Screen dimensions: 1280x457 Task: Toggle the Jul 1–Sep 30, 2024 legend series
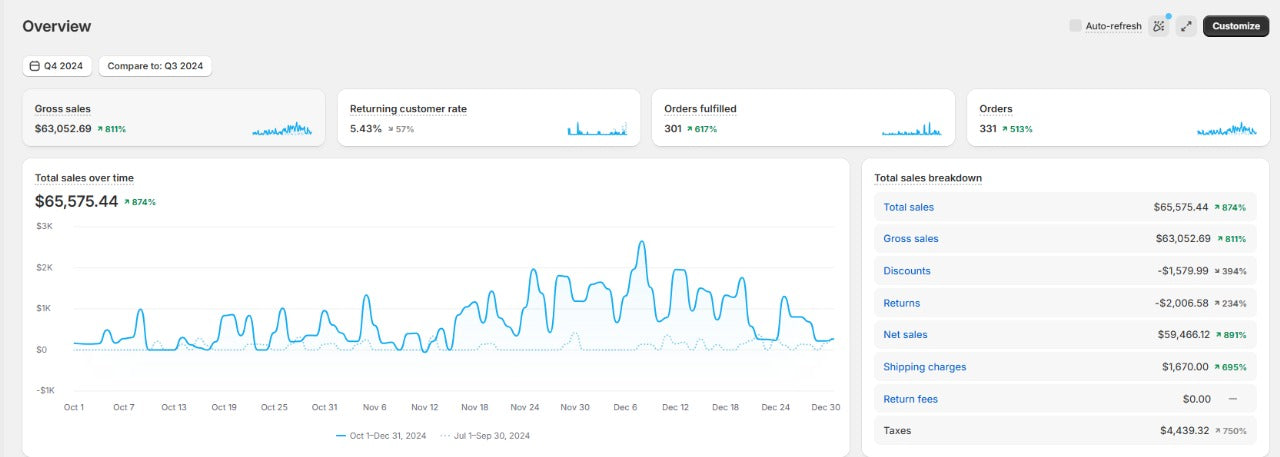pos(485,436)
